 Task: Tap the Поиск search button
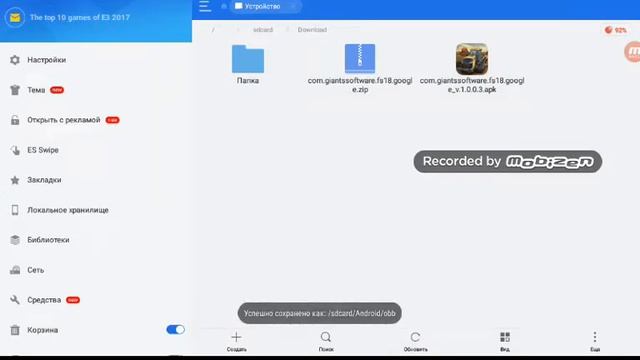(x=326, y=341)
